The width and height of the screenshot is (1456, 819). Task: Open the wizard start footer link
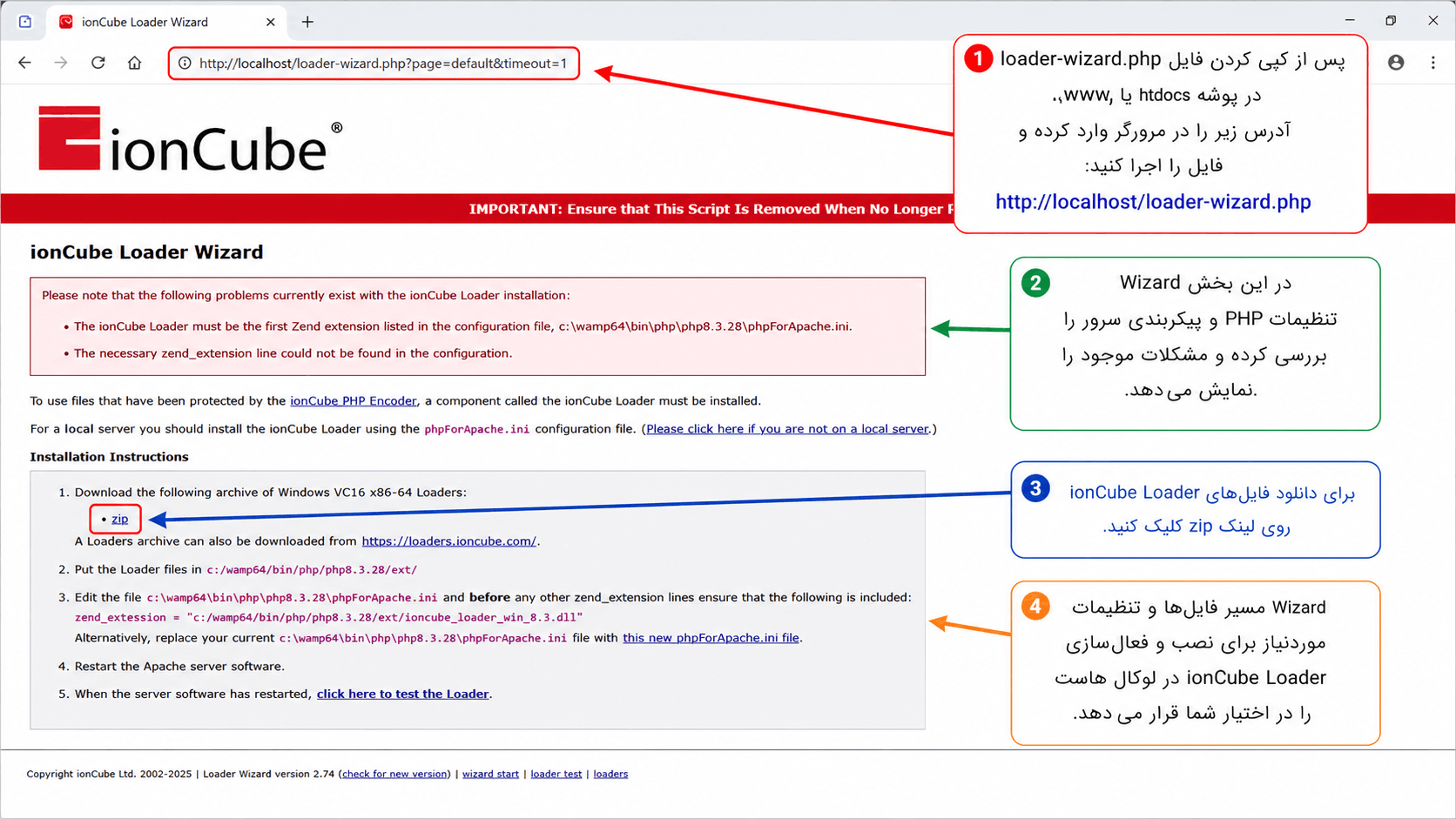point(490,774)
